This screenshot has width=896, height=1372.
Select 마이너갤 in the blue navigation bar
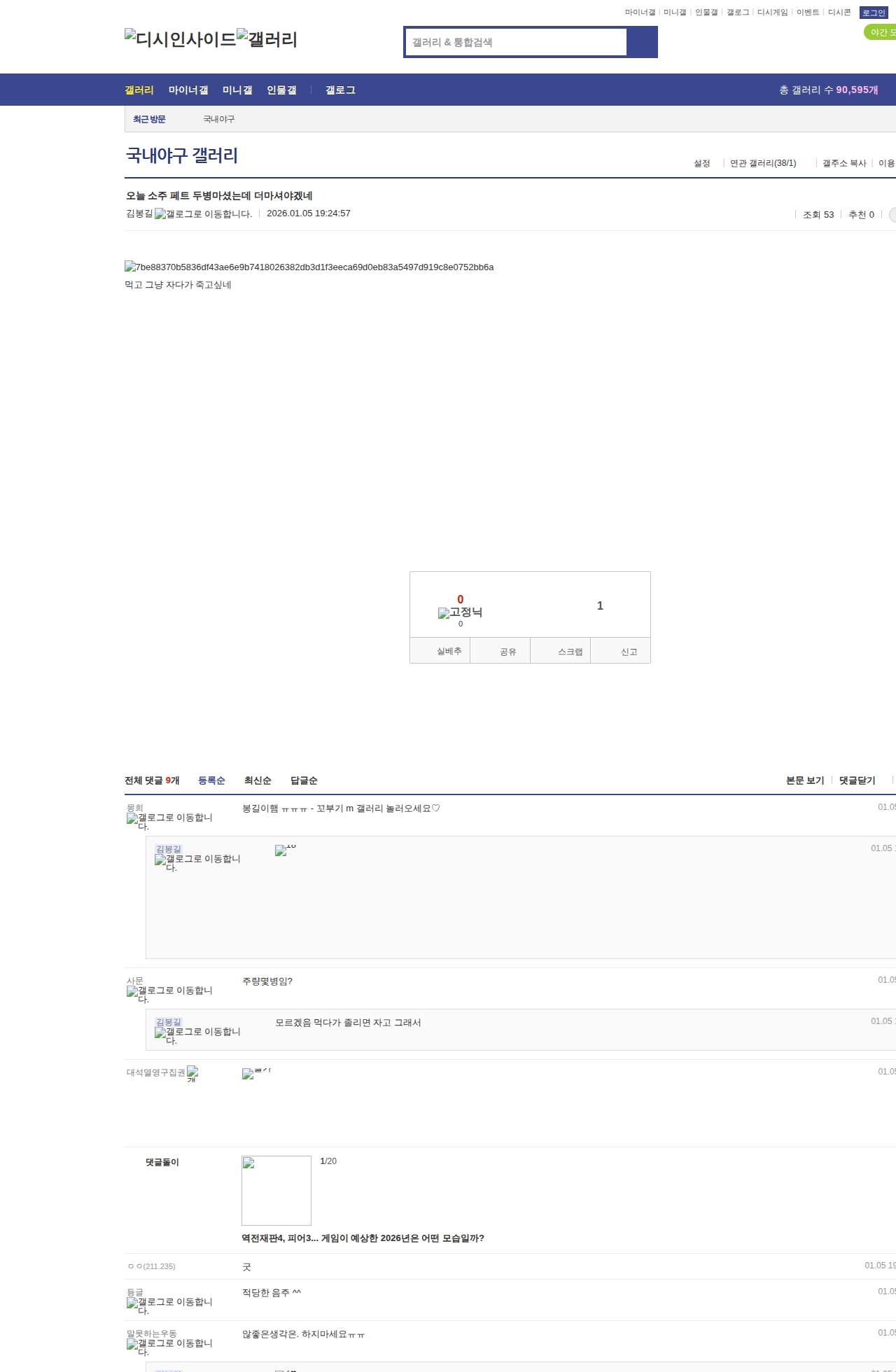(188, 90)
